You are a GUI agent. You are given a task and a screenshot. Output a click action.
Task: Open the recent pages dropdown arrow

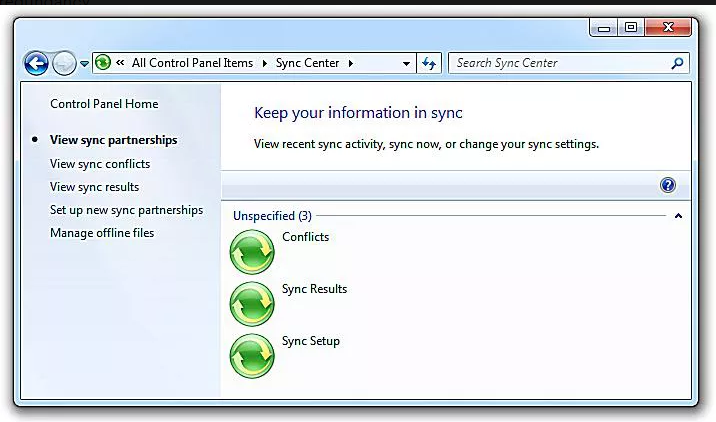coord(84,64)
